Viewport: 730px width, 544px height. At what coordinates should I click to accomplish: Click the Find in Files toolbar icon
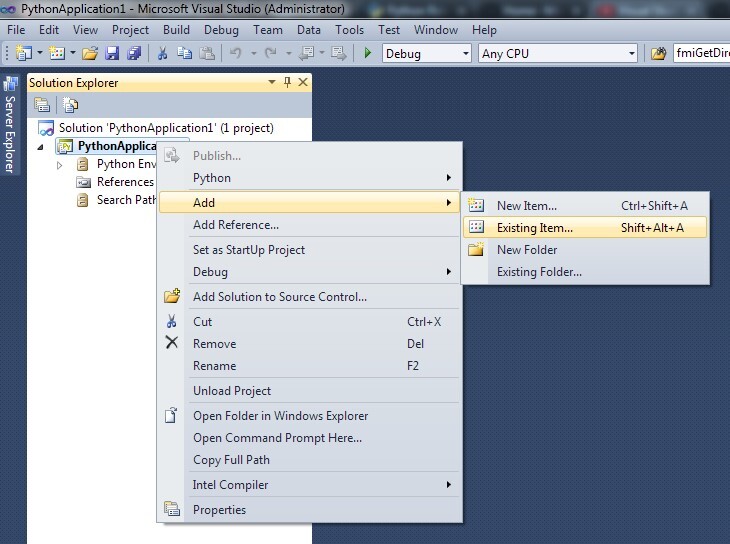tap(658, 54)
